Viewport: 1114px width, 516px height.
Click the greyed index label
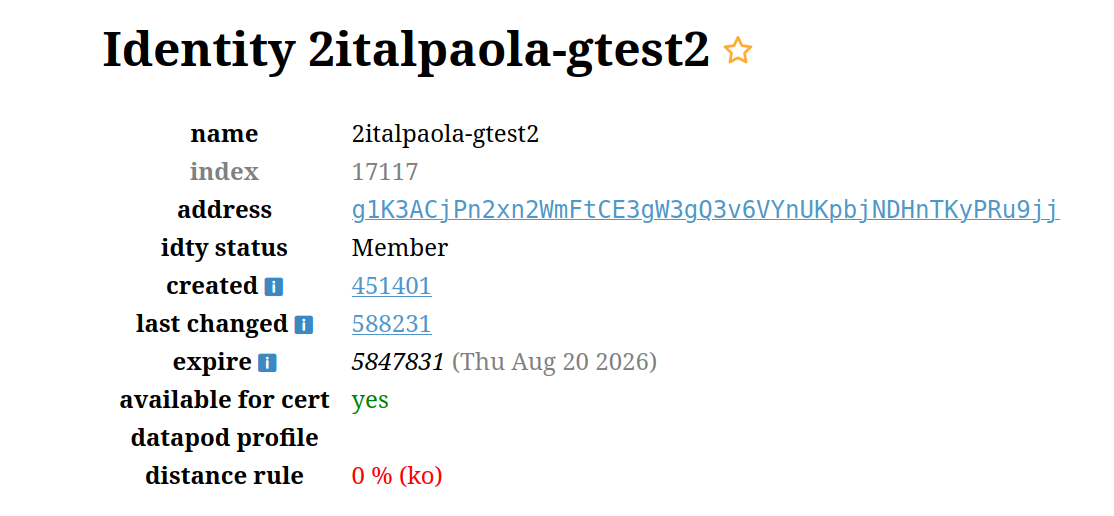pos(224,172)
